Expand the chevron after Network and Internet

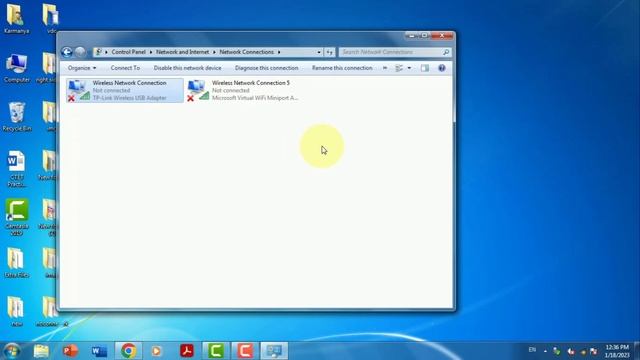click(x=214, y=52)
